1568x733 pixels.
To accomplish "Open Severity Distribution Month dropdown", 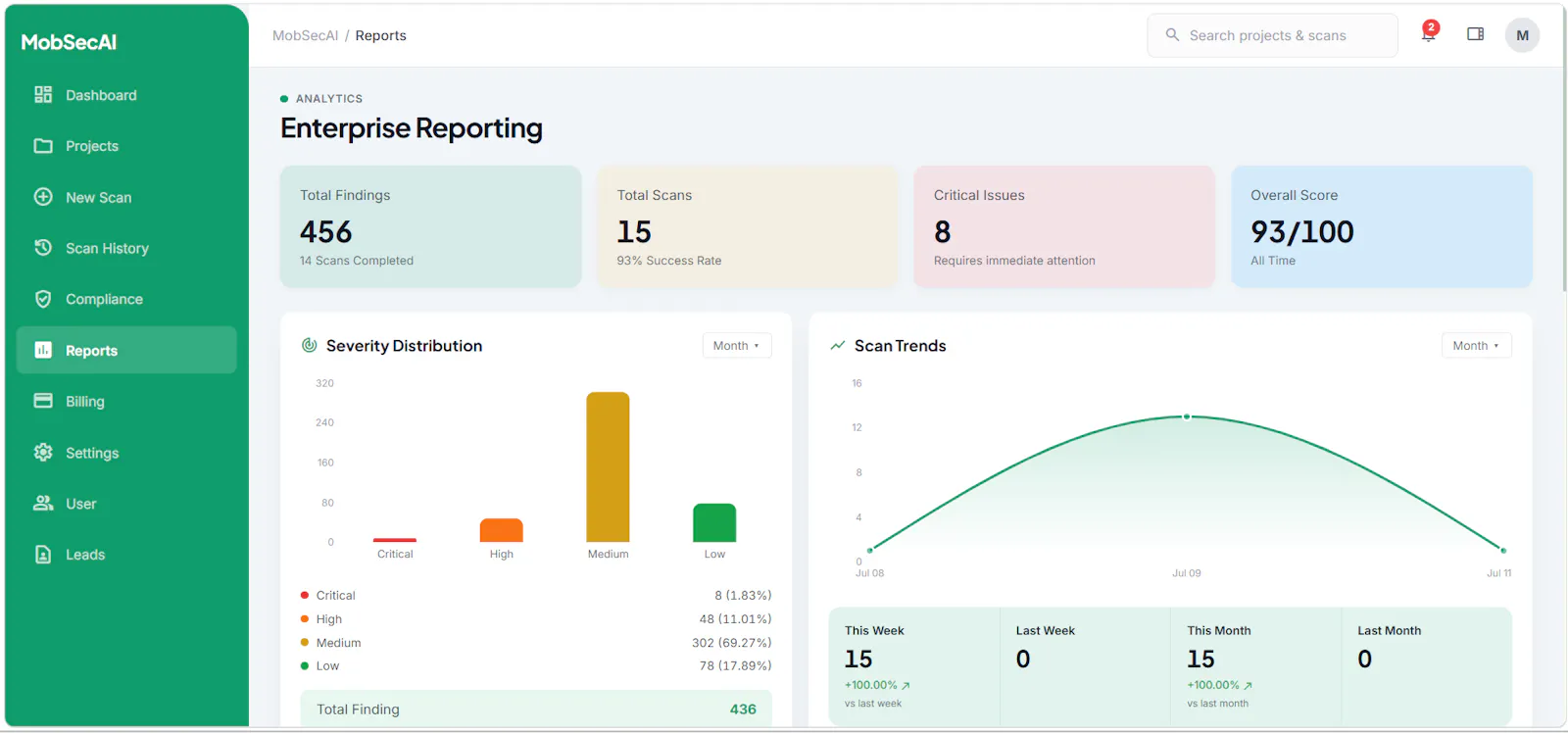I will click(x=737, y=346).
